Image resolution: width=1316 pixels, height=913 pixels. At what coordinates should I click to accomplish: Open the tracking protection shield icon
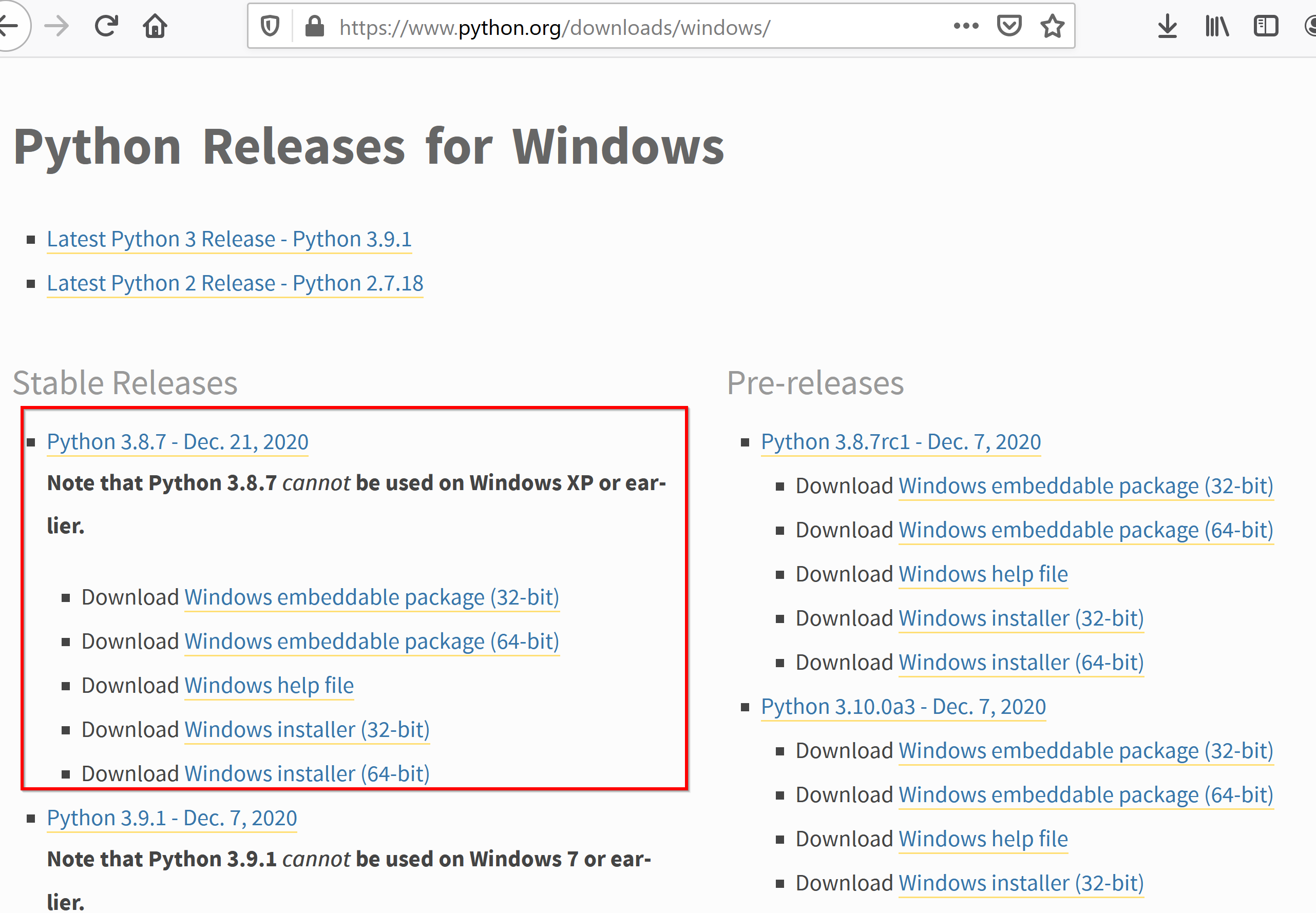270,26
